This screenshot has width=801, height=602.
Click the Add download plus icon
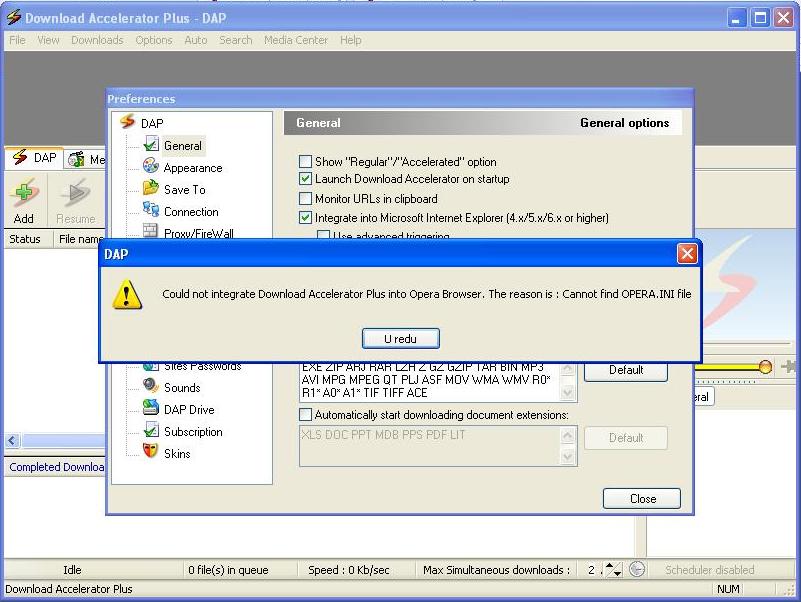(24, 193)
